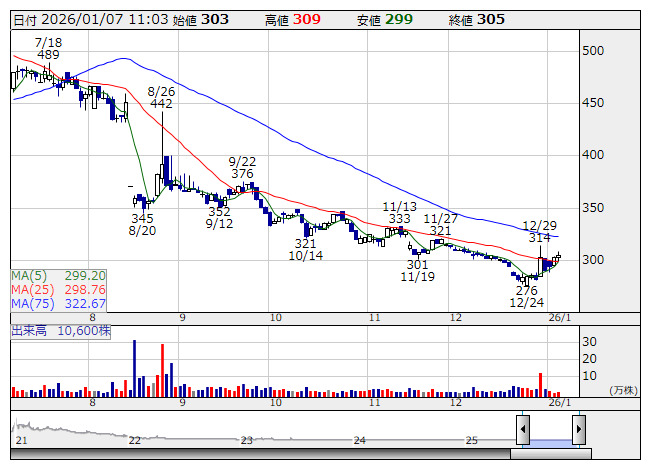653x470 pixels.
Task: Click the 352 9/12 price label
Action: [x=219, y=218]
